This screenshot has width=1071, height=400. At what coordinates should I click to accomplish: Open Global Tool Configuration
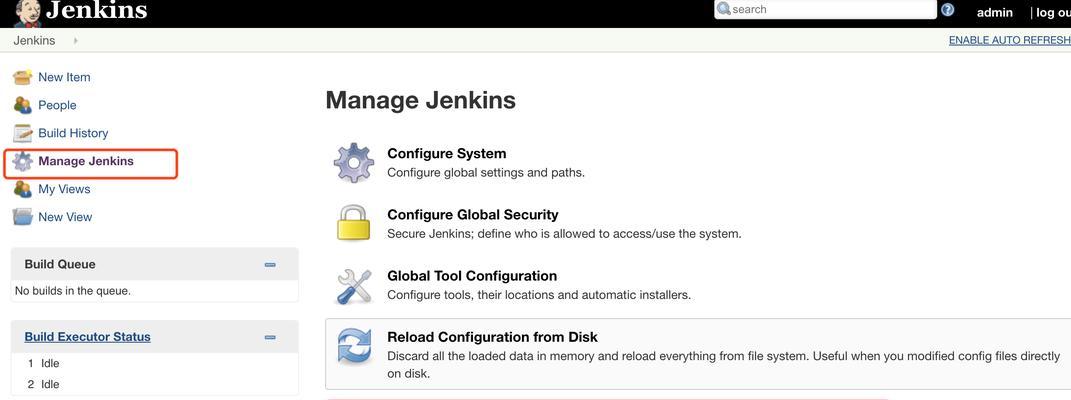tap(472, 276)
